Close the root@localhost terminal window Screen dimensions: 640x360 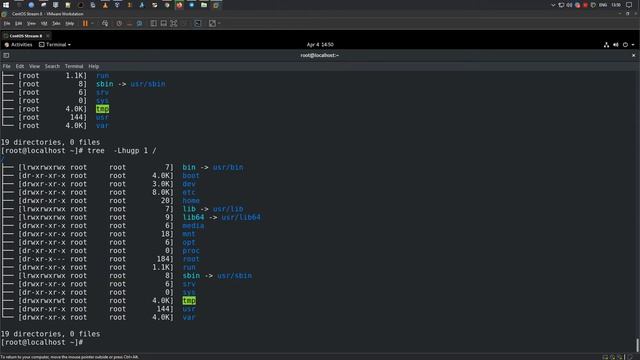(633, 55)
